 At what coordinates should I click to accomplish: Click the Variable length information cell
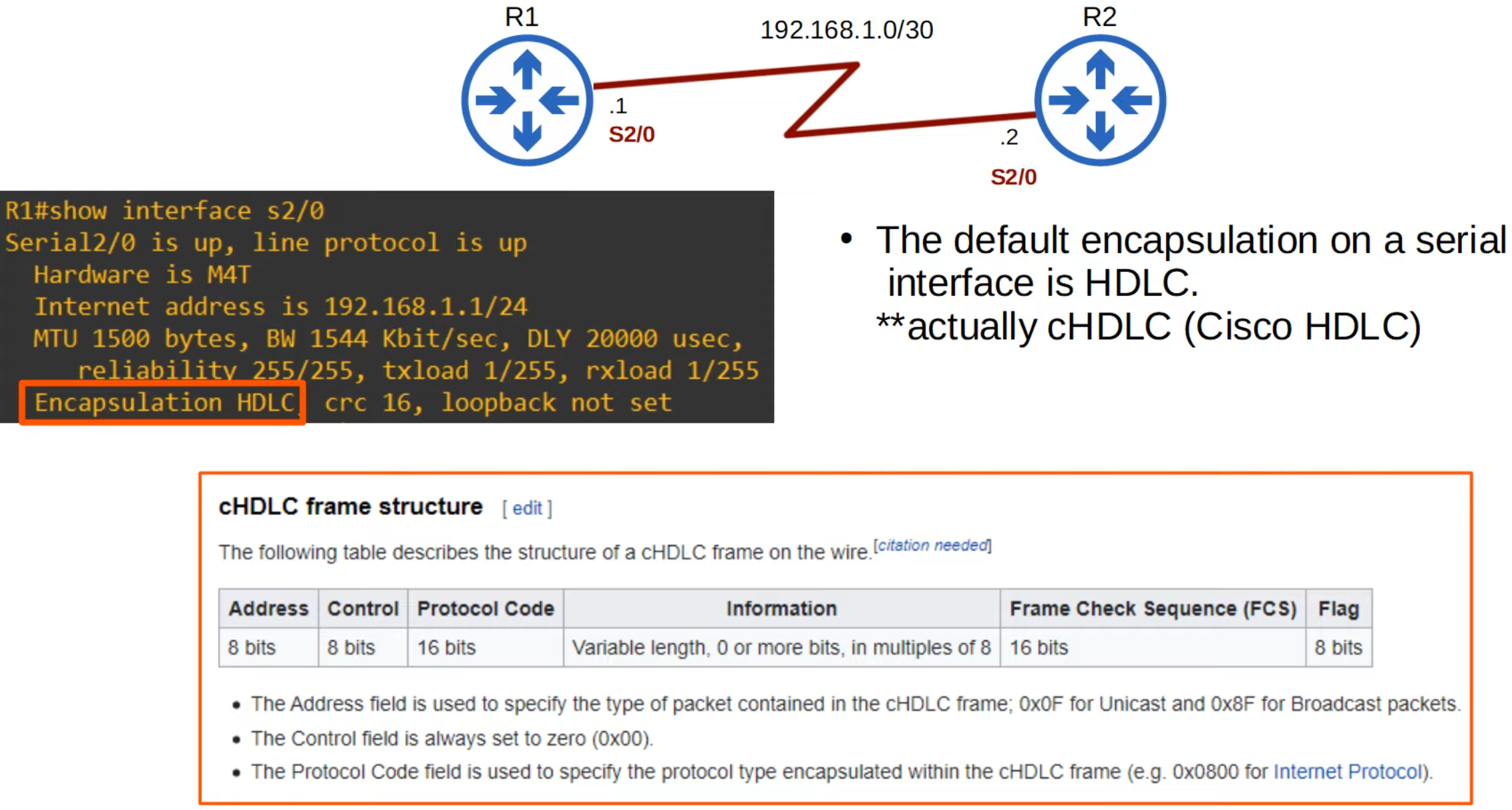(781, 647)
